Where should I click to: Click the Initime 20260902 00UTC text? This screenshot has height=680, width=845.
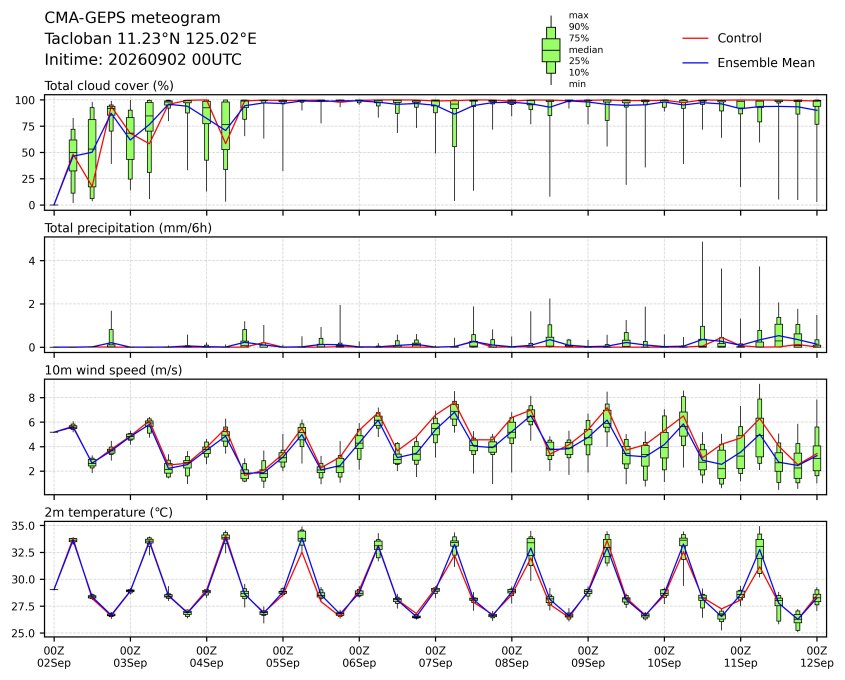click(143, 60)
